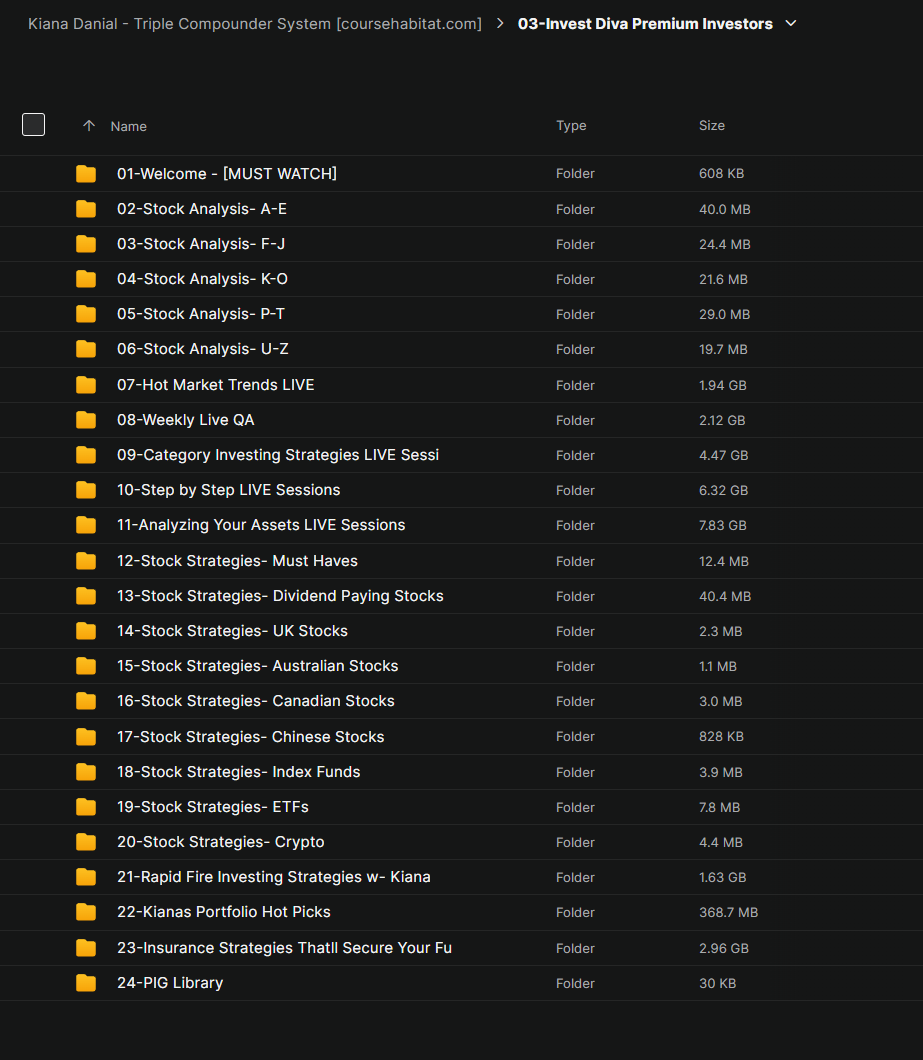The height and width of the screenshot is (1060, 923).
Task: Open 07-Hot Market Trends LIVE folder name
Action: click(x=216, y=385)
